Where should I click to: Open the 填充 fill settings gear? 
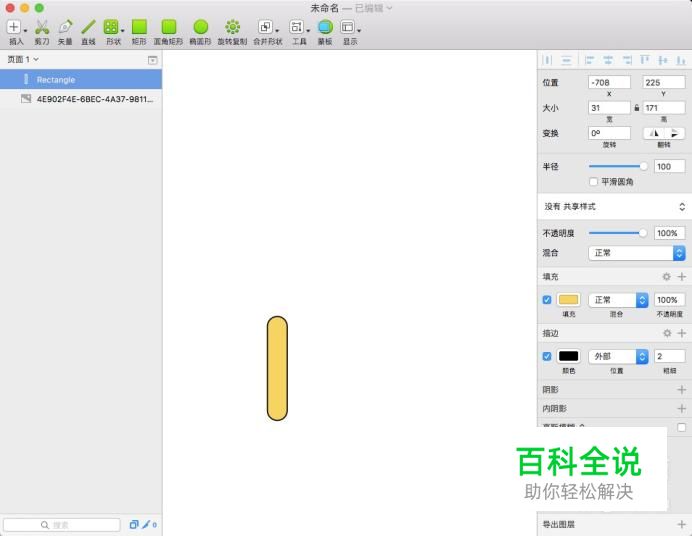point(666,277)
